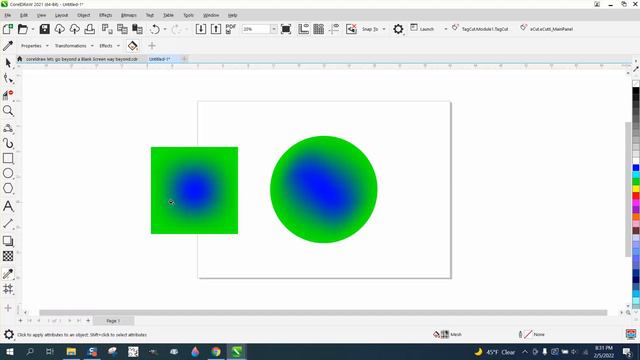The width and height of the screenshot is (640, 360).
Task: Toggle snapping off icon
Action: [x=351, y=29]
